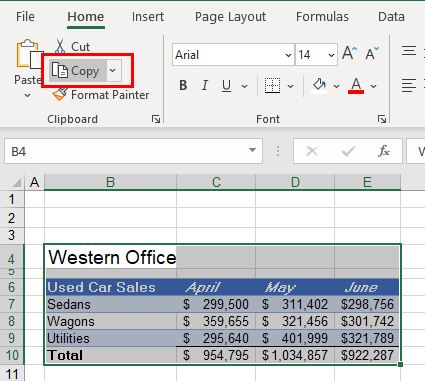
Task: Select row 7 header
Action: pyautogui.click(x=12, y=304)
